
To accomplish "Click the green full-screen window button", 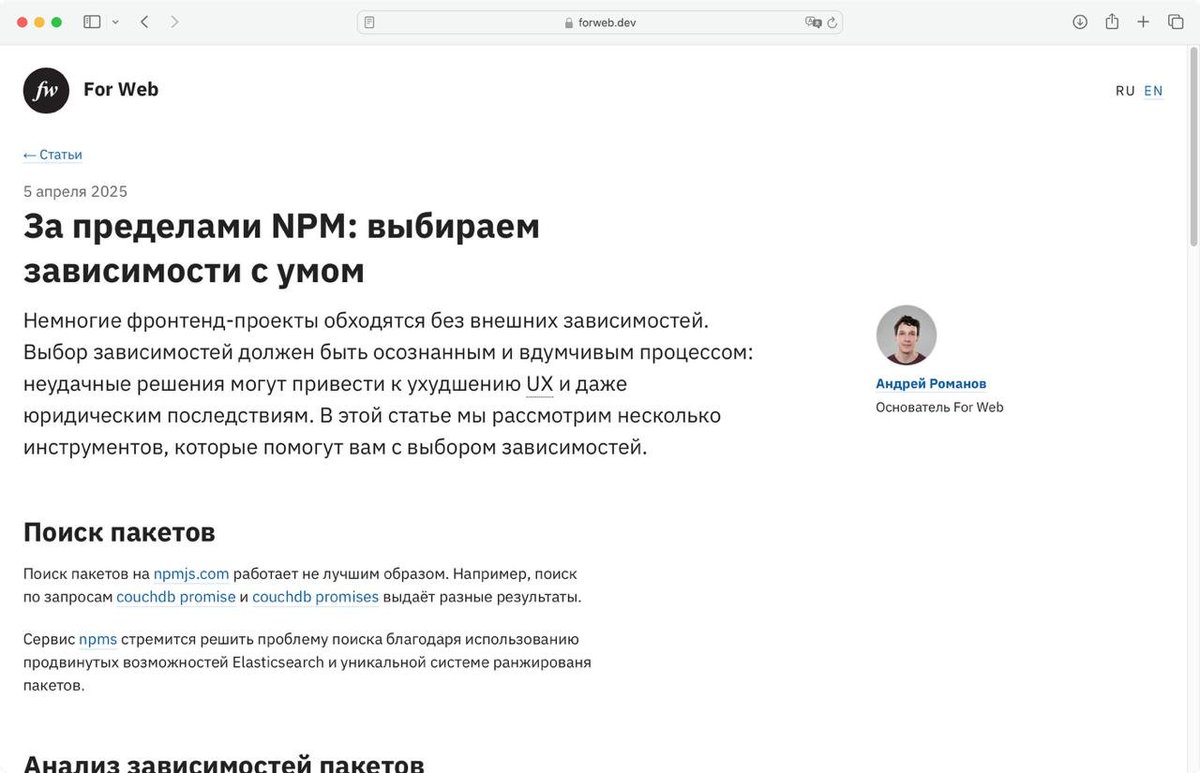I will pyautogui.click(x=57, y=22).
